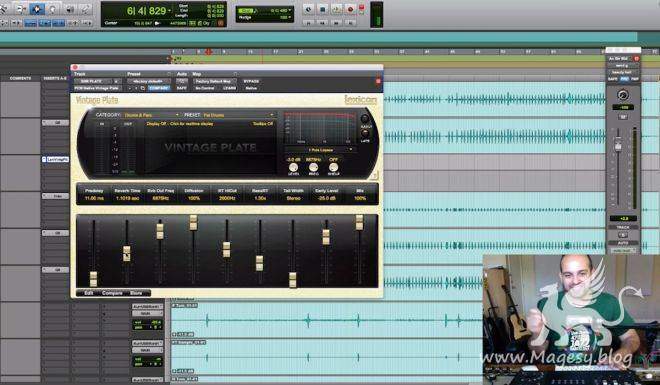Click the transport Stop button
Viewport: 660px width, 385px height.
(x=322, y=9)
